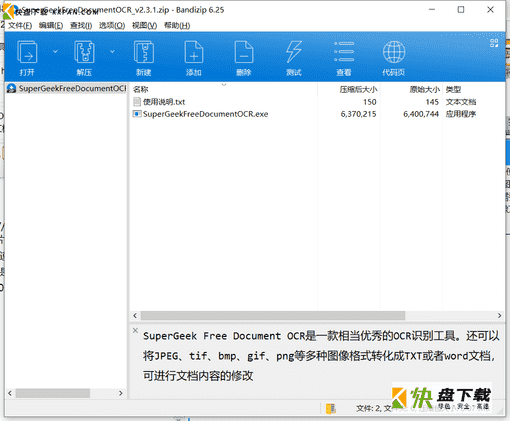The height and width of the screenshot is (421, 510).
Task: Click original size value 6,400,744
Action: pos(421,114)
